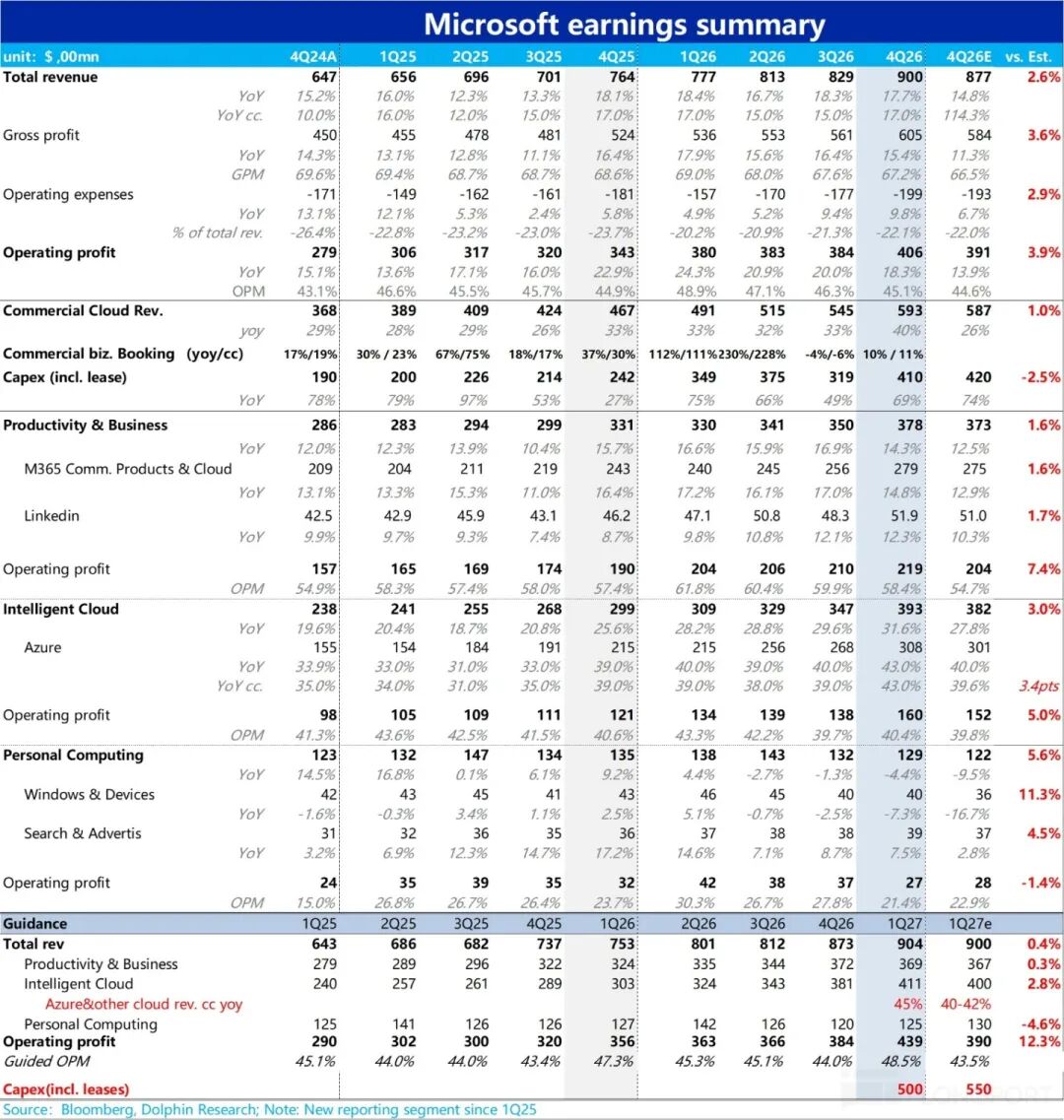Select the 'unit: $,00mn' header label
This screenshot has height=1120, width=1064.
point(50,56)
